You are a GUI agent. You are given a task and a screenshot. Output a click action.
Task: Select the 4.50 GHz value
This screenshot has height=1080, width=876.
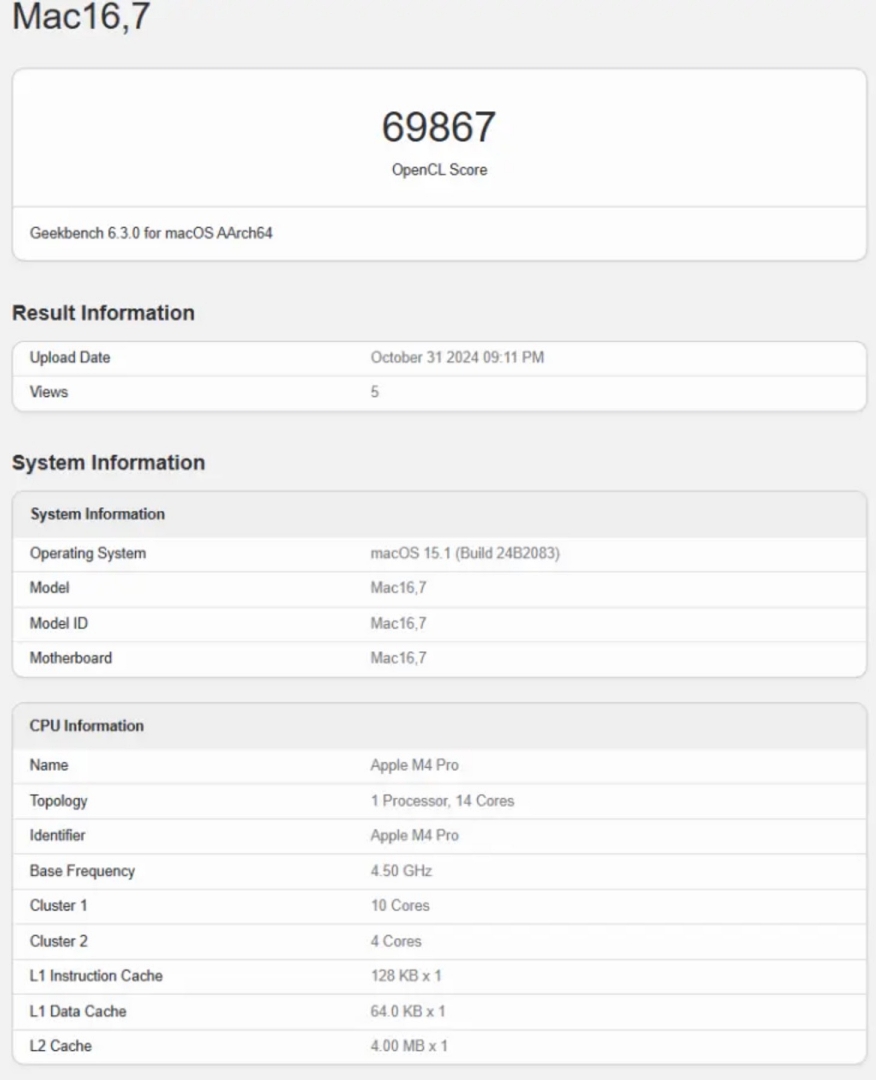[x=402, y=871]
